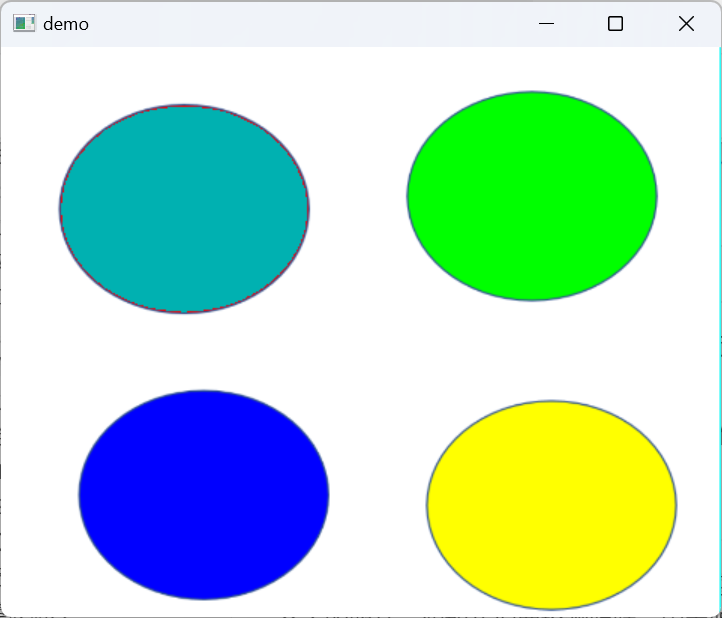
Task: Minimize the demo window
Action: pos(546,23)
